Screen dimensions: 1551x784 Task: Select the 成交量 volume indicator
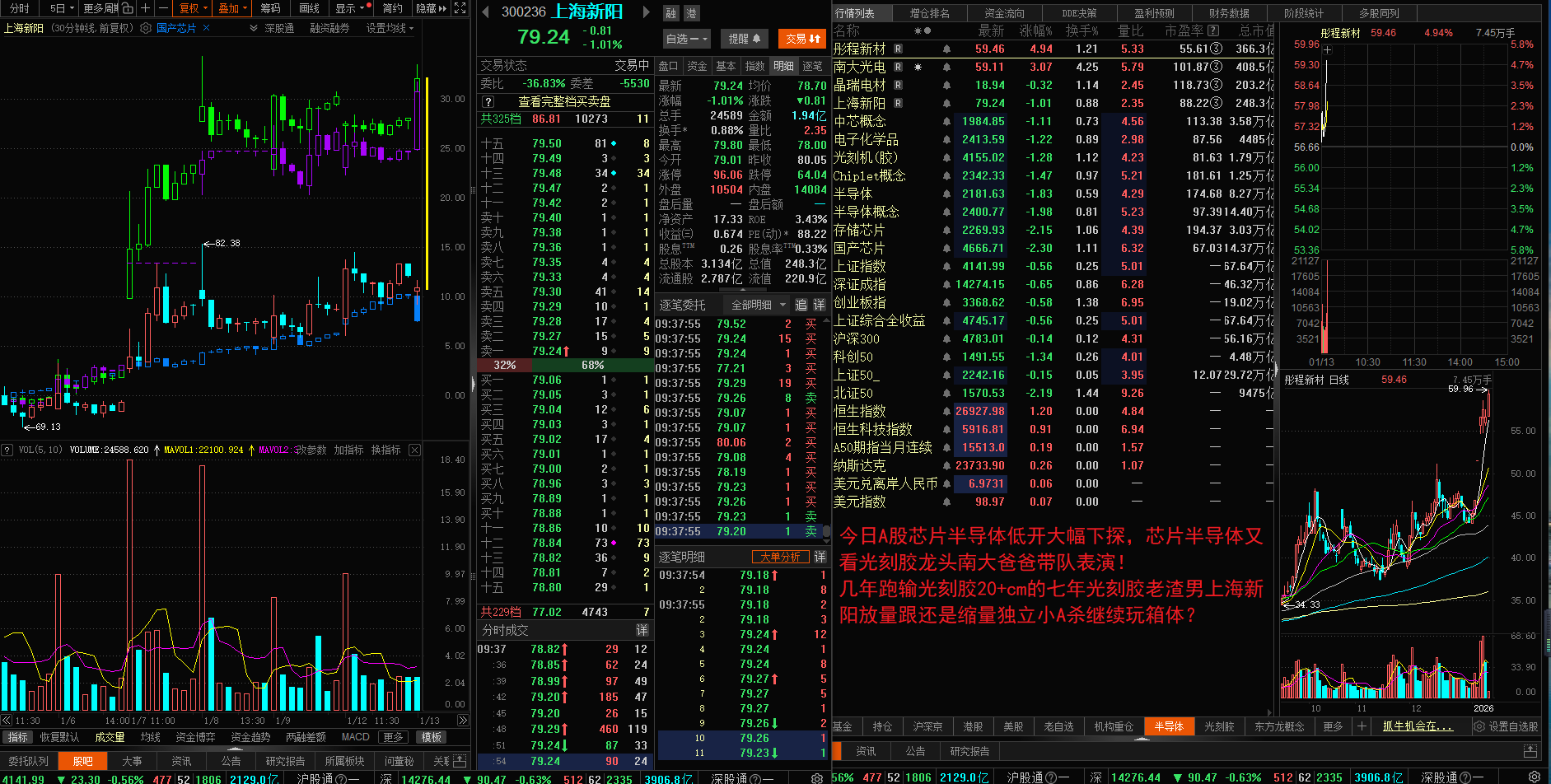click(x=110, y=737)
